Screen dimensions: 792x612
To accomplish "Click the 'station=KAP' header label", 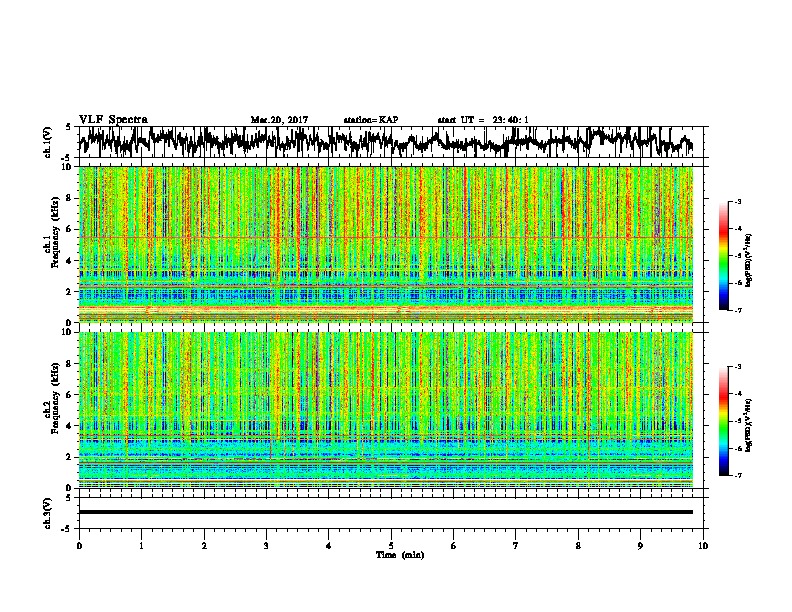I will click(x=371, y=120).
